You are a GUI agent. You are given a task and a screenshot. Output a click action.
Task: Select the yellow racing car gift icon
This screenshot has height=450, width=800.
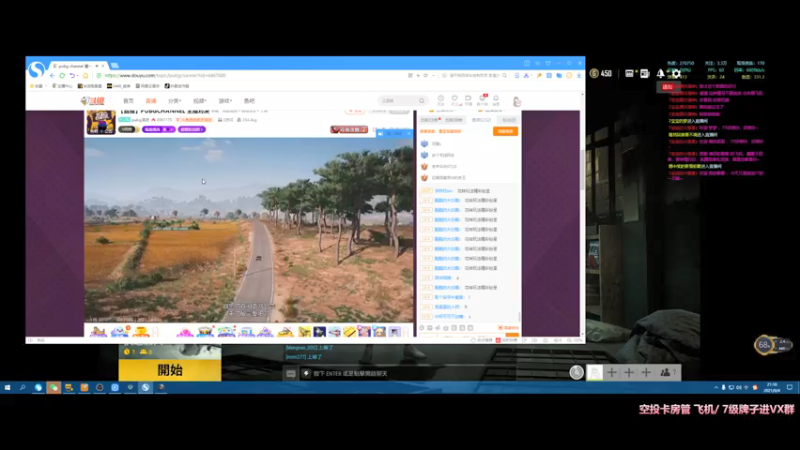click(286, 332)
